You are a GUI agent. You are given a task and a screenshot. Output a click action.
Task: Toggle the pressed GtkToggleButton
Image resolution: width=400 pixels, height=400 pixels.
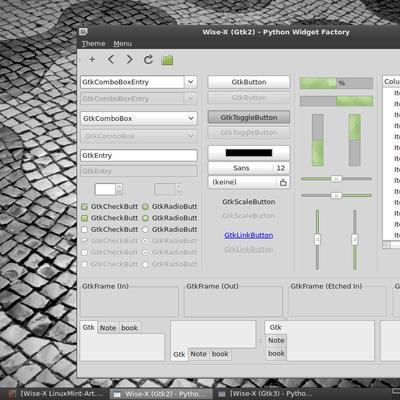[x=249, y=117]
